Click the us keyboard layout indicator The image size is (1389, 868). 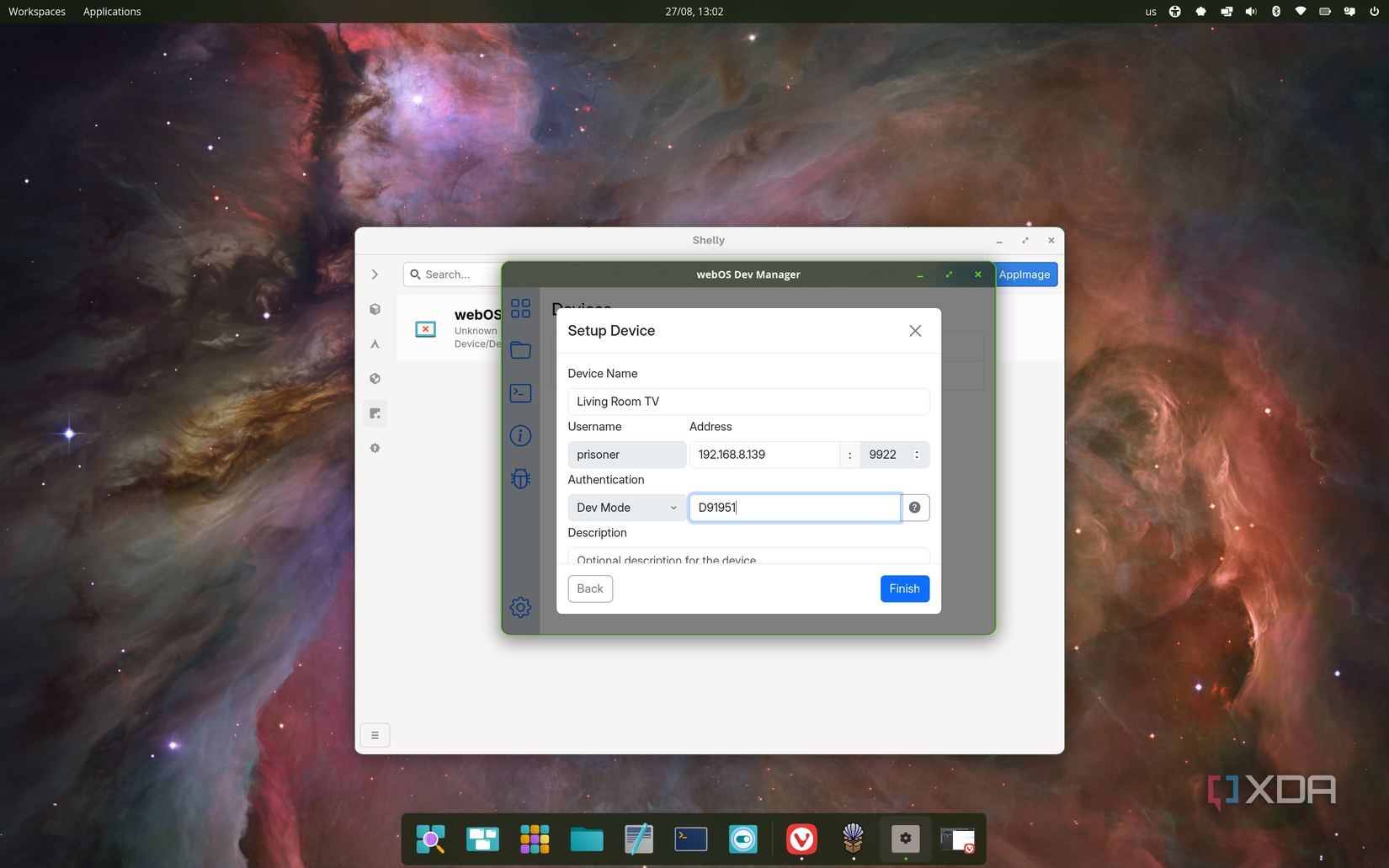1151,12
